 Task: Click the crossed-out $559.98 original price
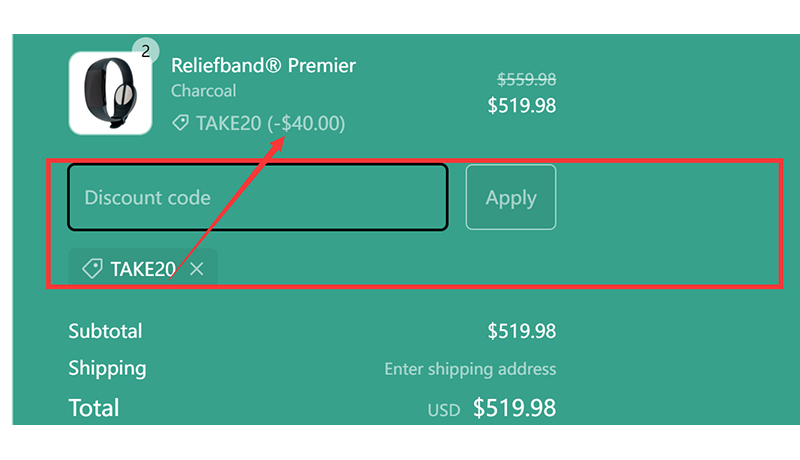(526, 80)
